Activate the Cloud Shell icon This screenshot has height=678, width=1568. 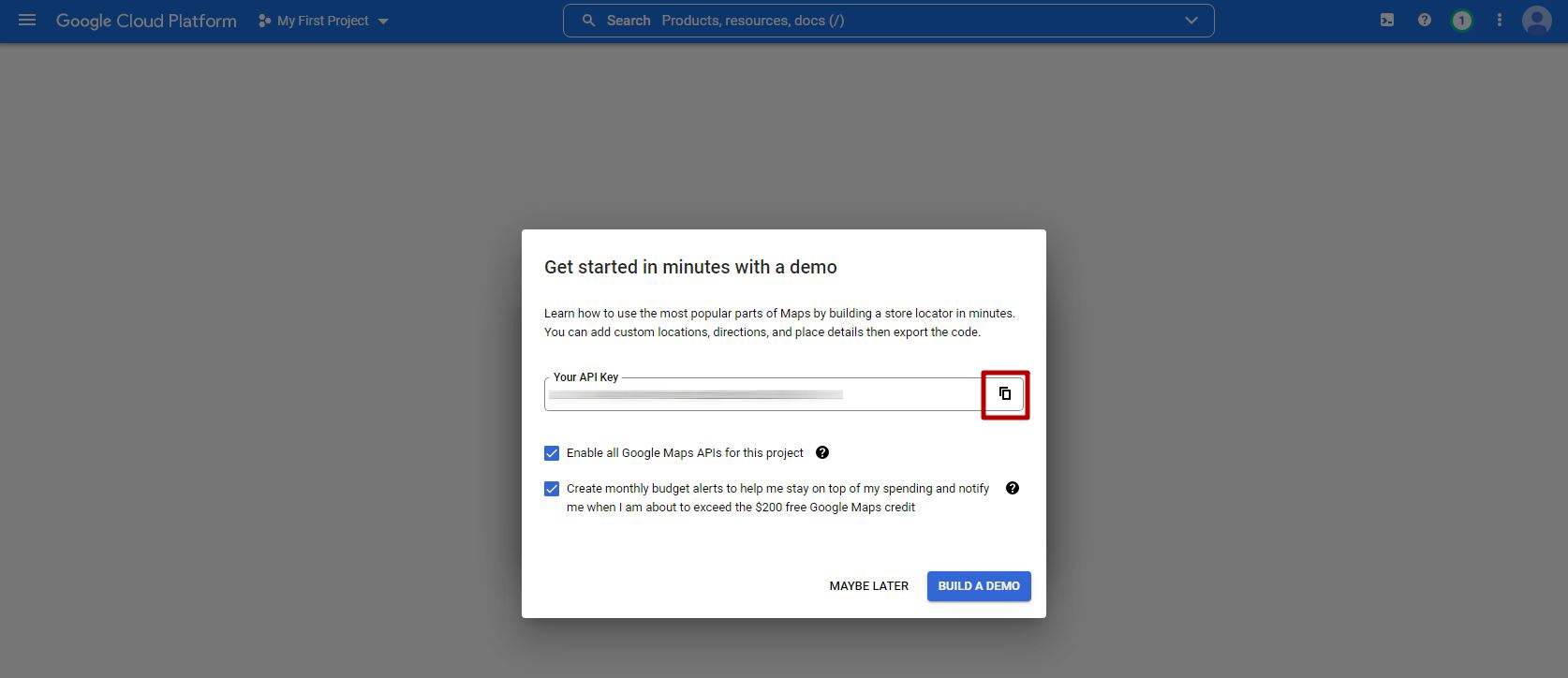[x=1387, y=20]
